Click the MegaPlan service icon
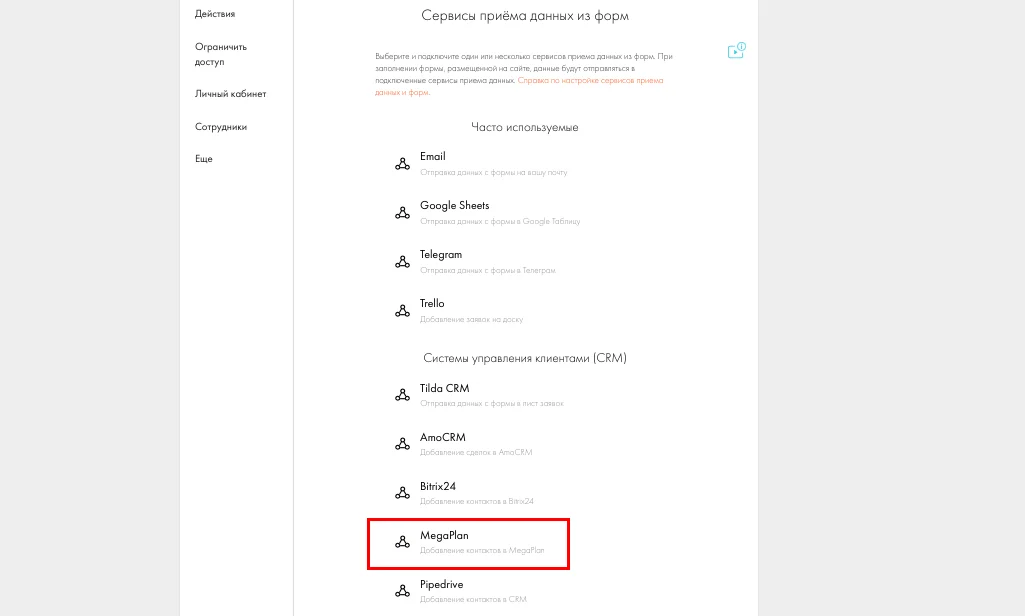1025x616 pixels. [x=402, y=542]
